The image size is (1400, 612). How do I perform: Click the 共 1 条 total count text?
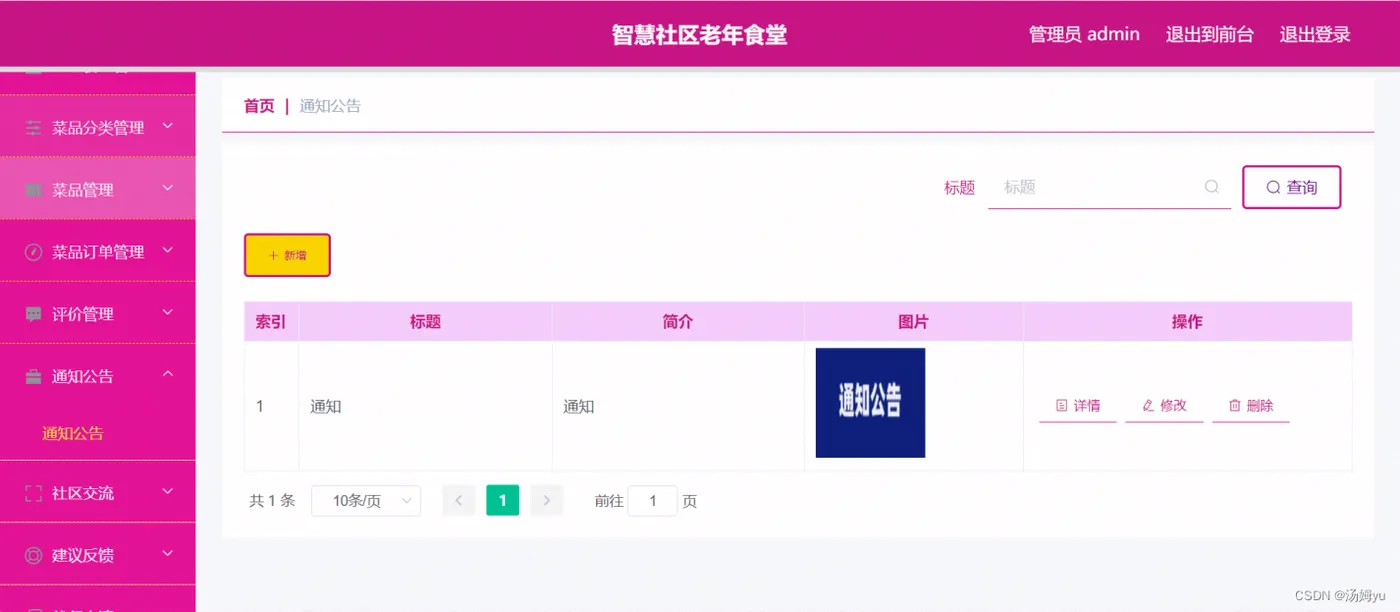pos(272,501)
